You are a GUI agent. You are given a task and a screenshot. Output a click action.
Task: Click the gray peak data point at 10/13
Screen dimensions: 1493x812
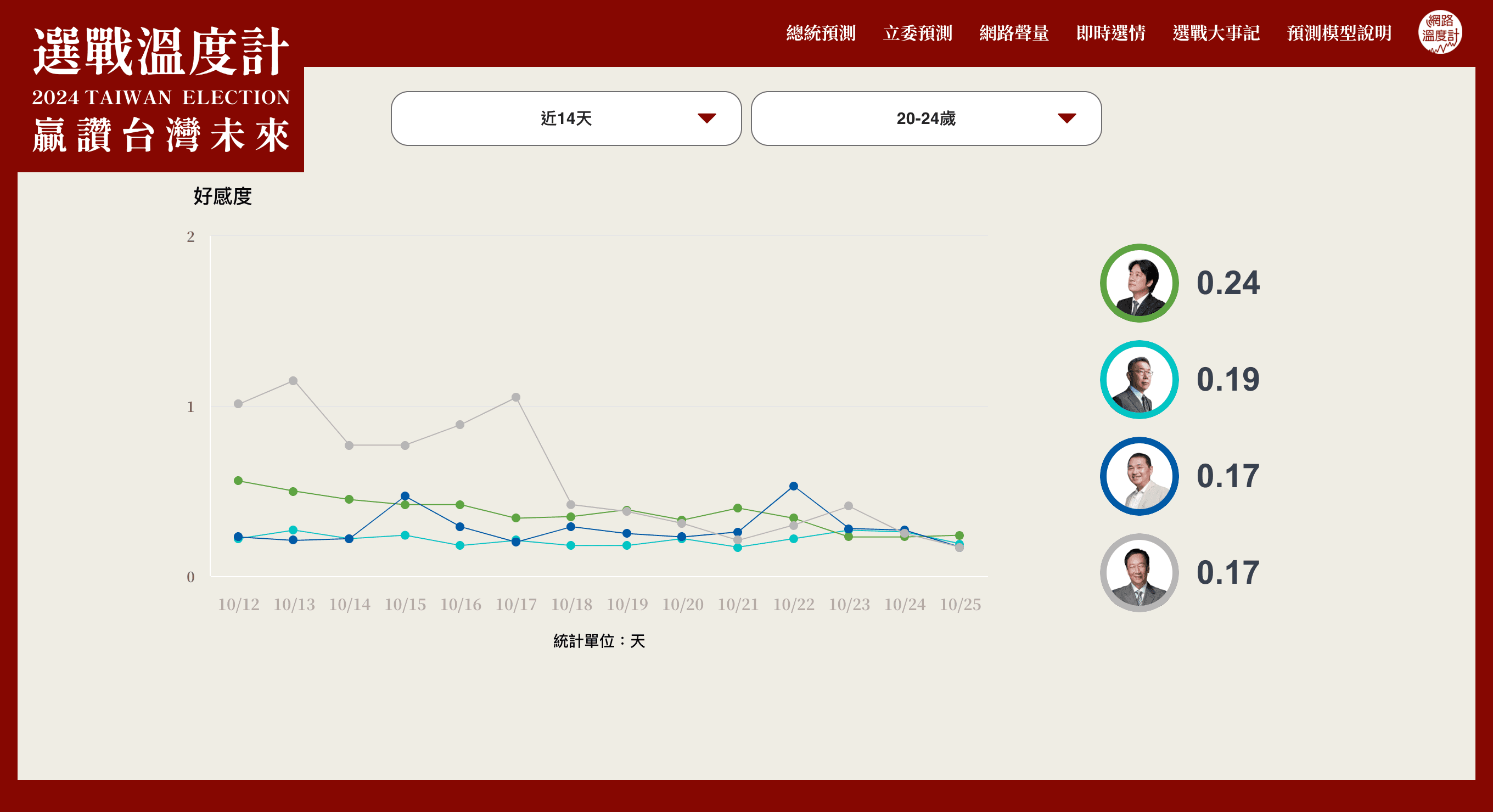pos(293,381)
